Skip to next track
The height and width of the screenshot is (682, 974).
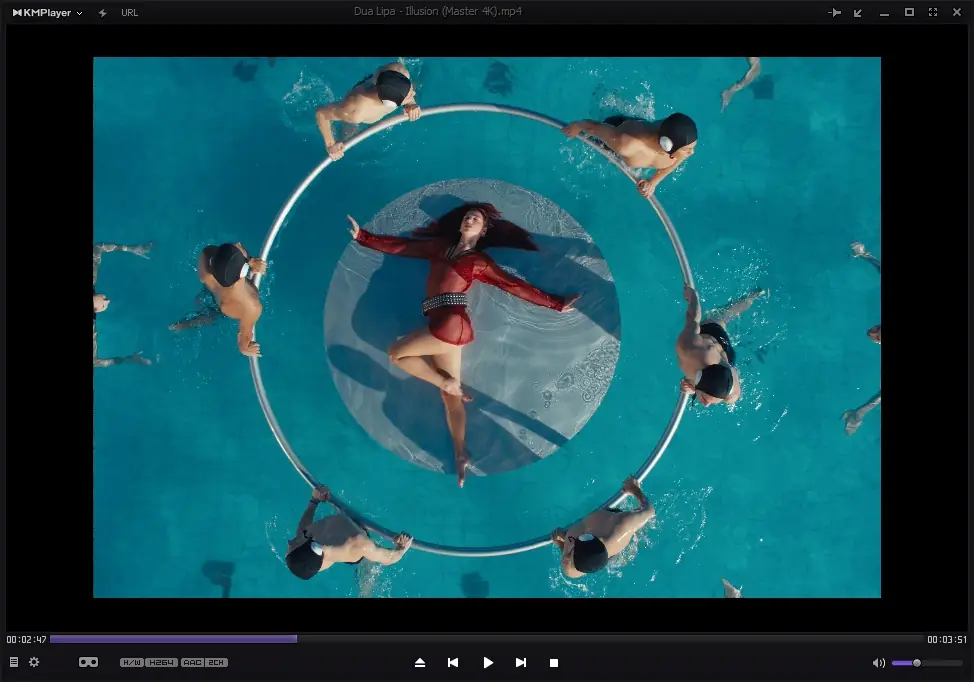[521, 663]
